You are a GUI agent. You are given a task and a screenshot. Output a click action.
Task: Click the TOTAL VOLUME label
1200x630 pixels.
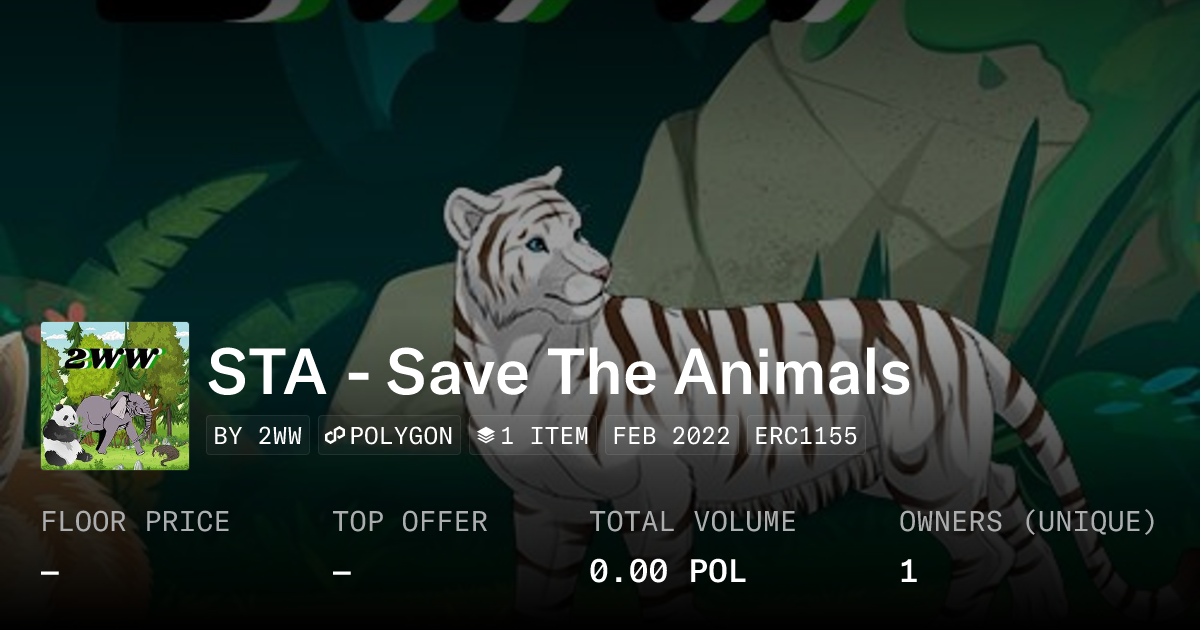click(x=692, y=521)
